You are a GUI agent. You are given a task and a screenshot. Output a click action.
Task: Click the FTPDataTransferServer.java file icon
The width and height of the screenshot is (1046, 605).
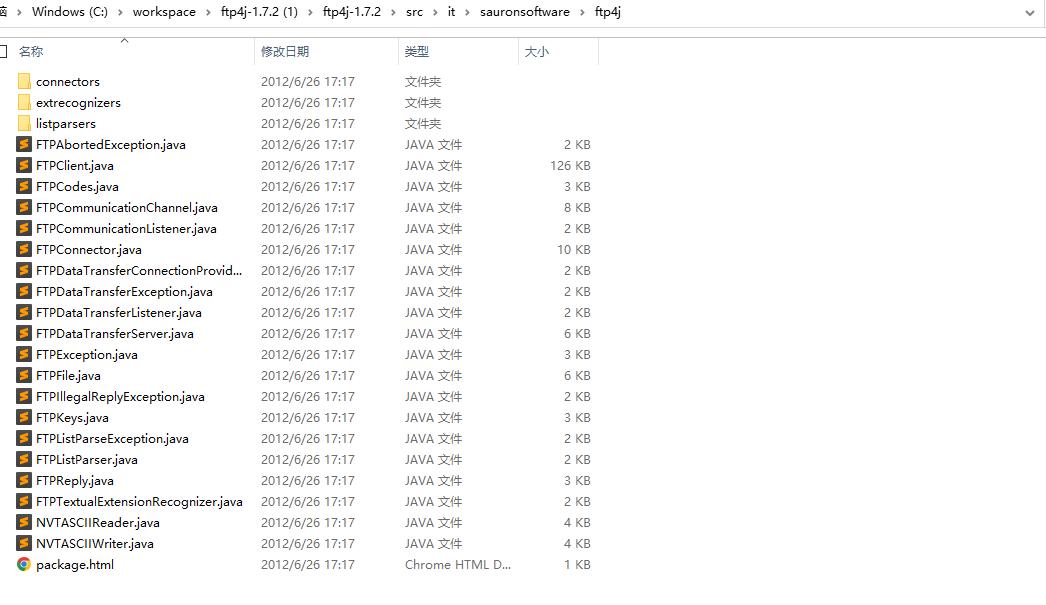24,334
